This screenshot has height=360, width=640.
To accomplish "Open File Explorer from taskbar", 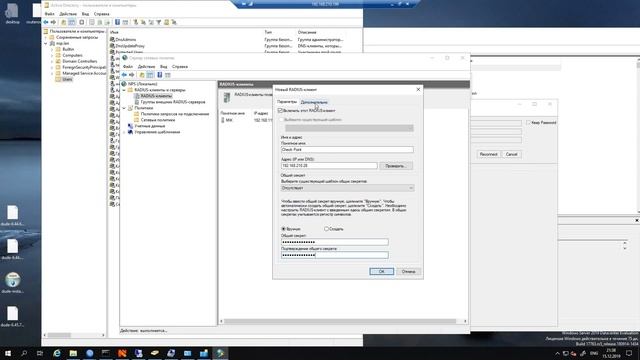I will tap(73, 353).
